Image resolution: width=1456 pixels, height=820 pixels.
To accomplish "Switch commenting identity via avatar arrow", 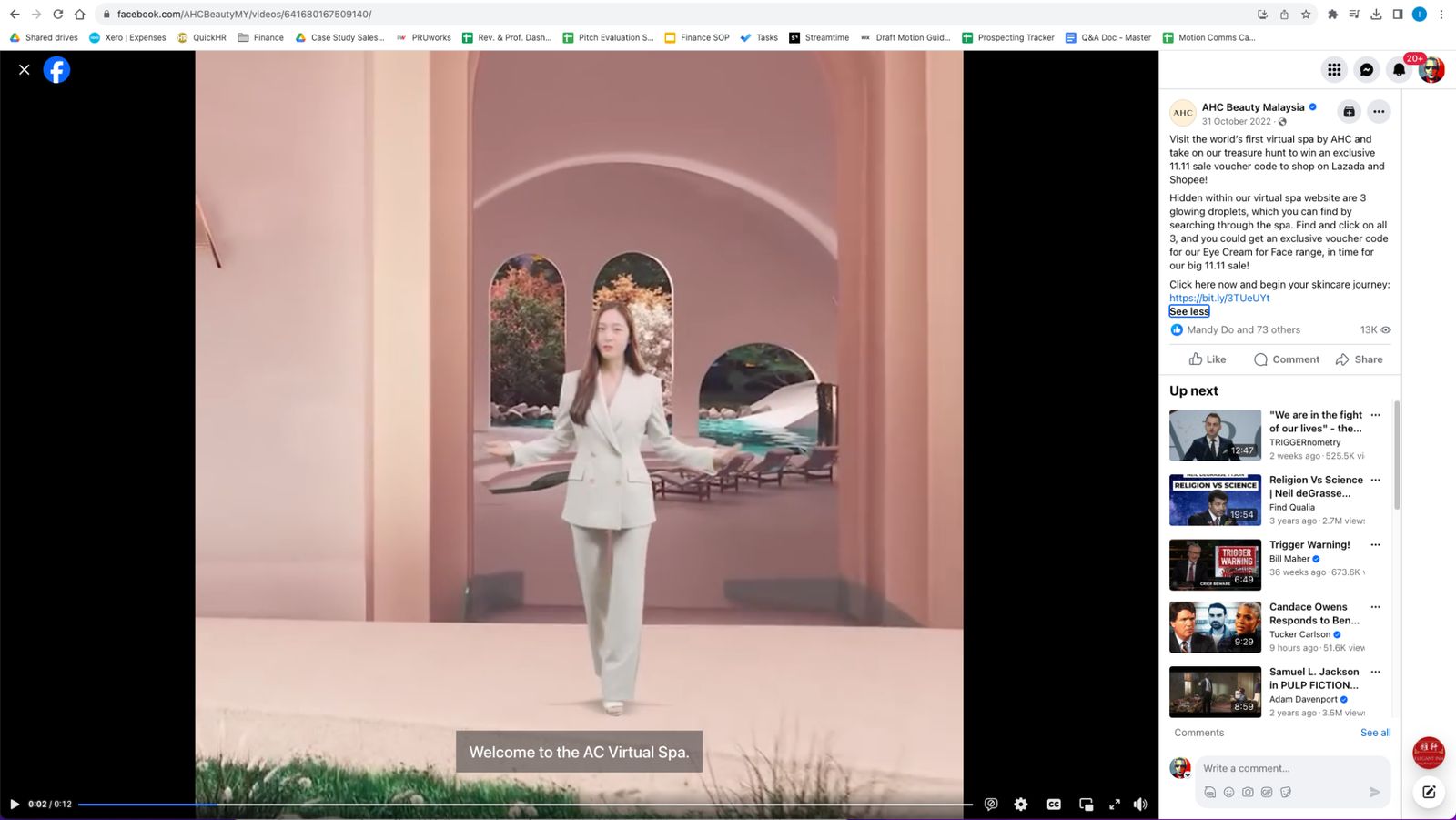I will point(1188,775).
